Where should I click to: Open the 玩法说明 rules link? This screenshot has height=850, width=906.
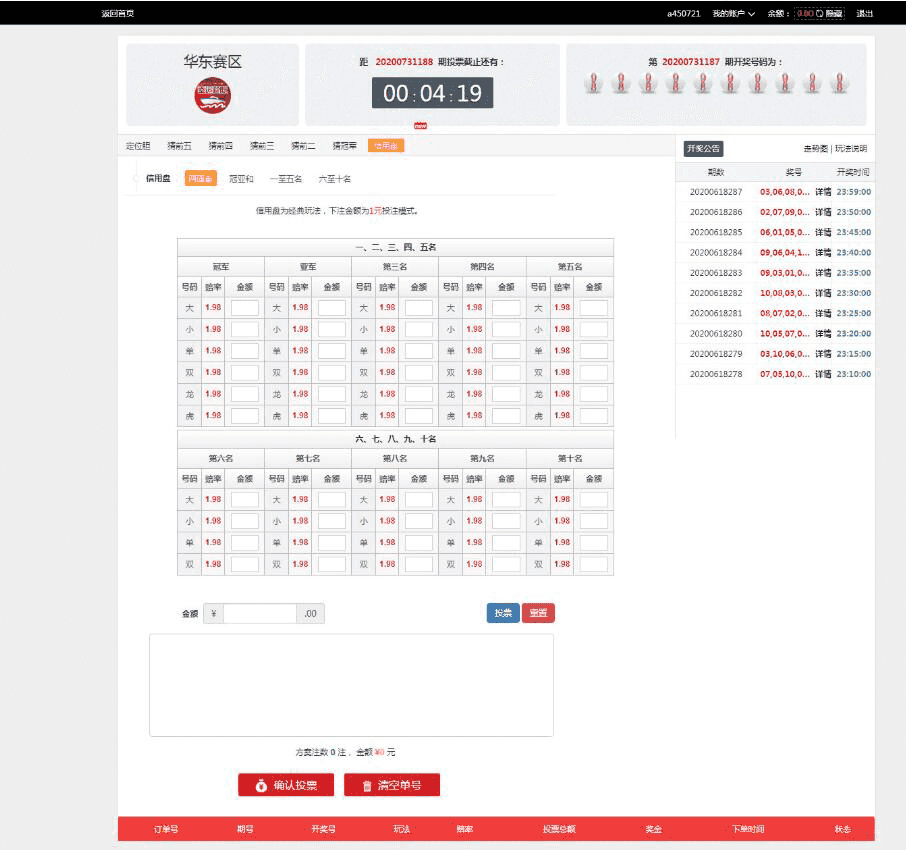coord(851,149)
